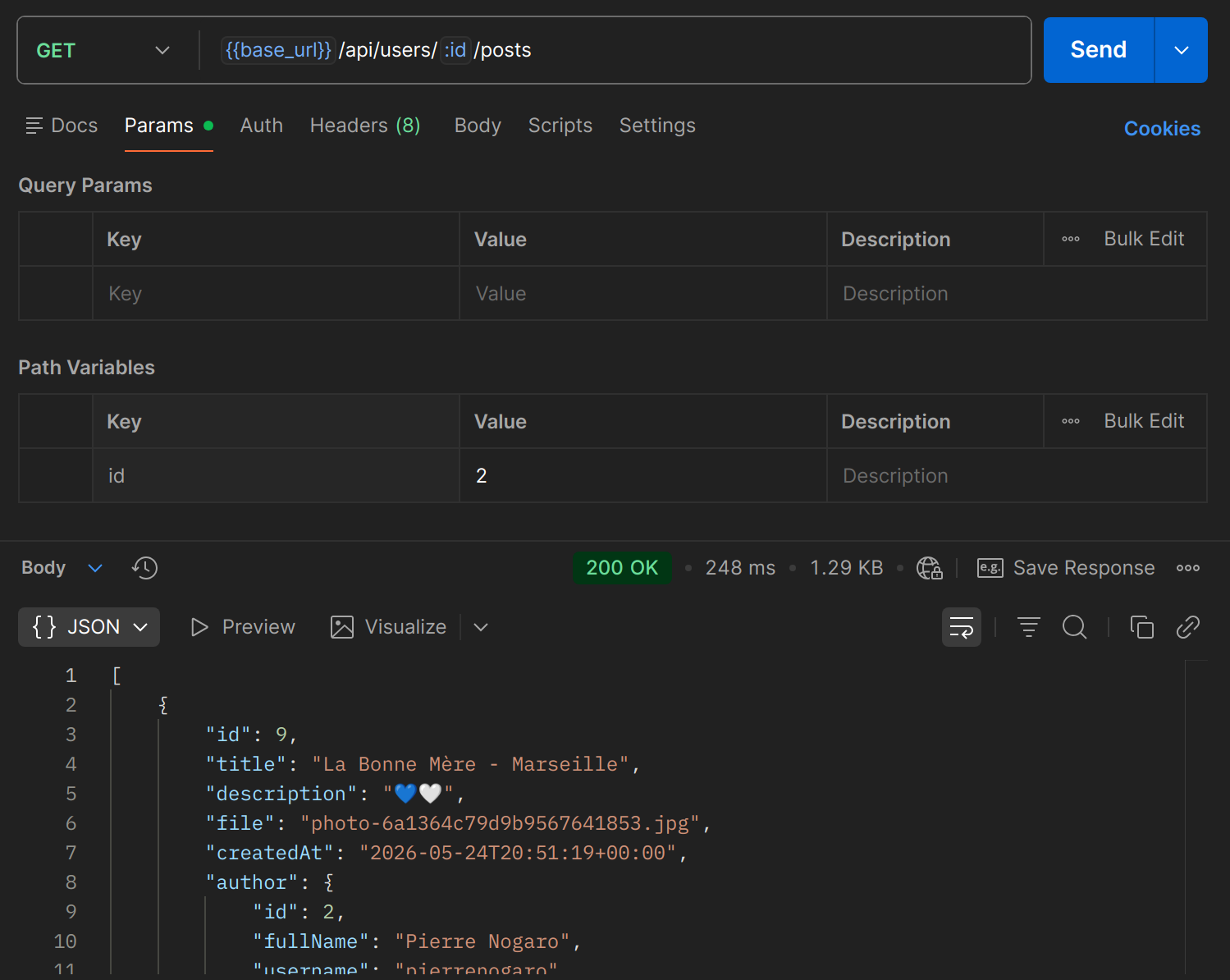Switch to the Params tab
Screen dimensions: 1230x980
pos(168,126)
